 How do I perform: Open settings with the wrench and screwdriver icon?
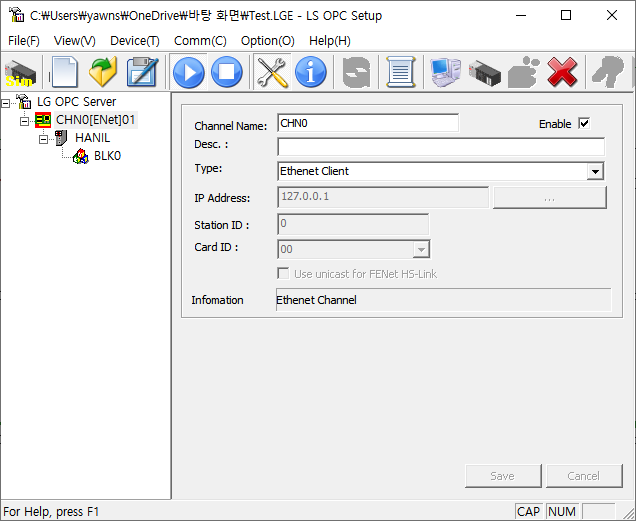coord(272,73)
